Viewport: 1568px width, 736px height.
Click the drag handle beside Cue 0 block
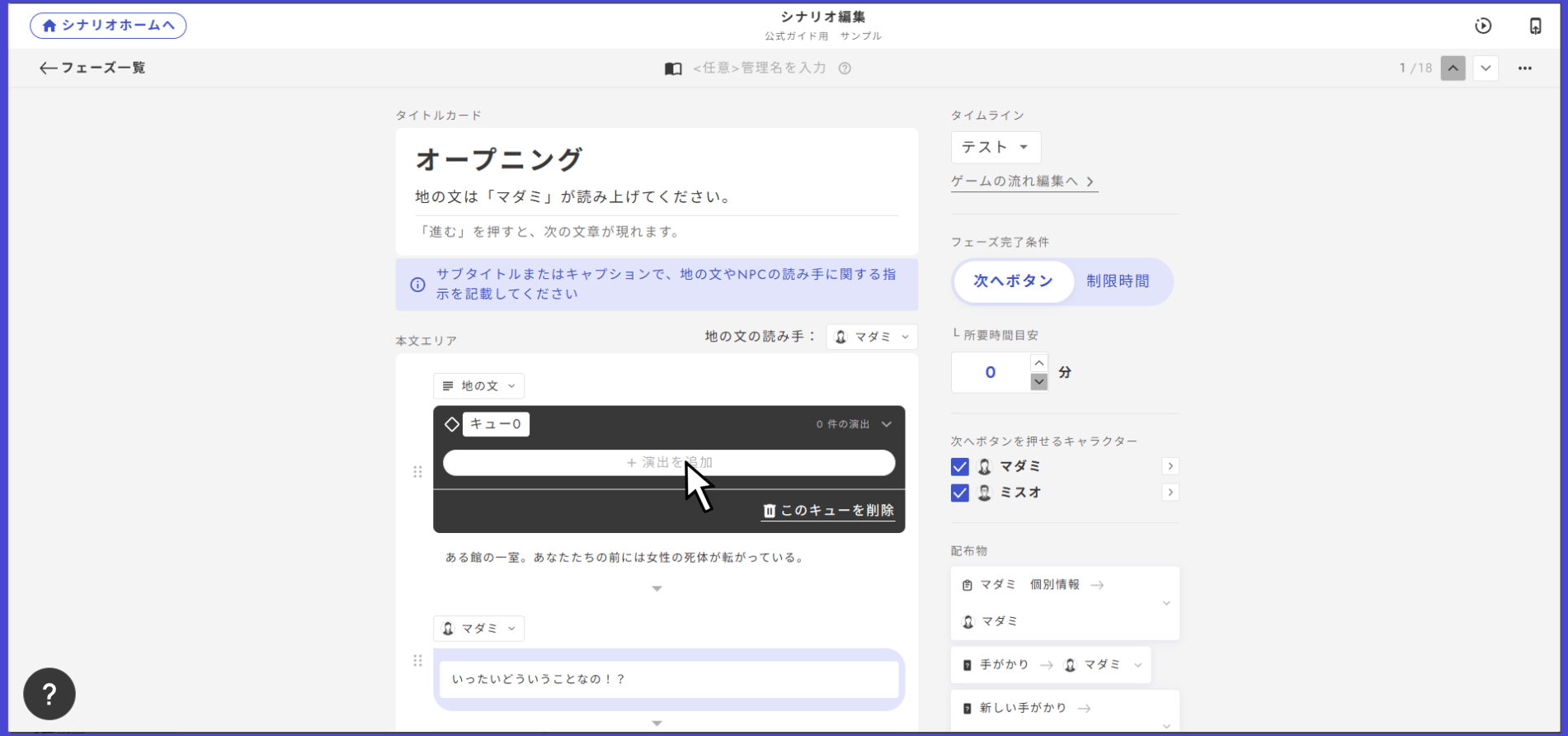point(417,472)
